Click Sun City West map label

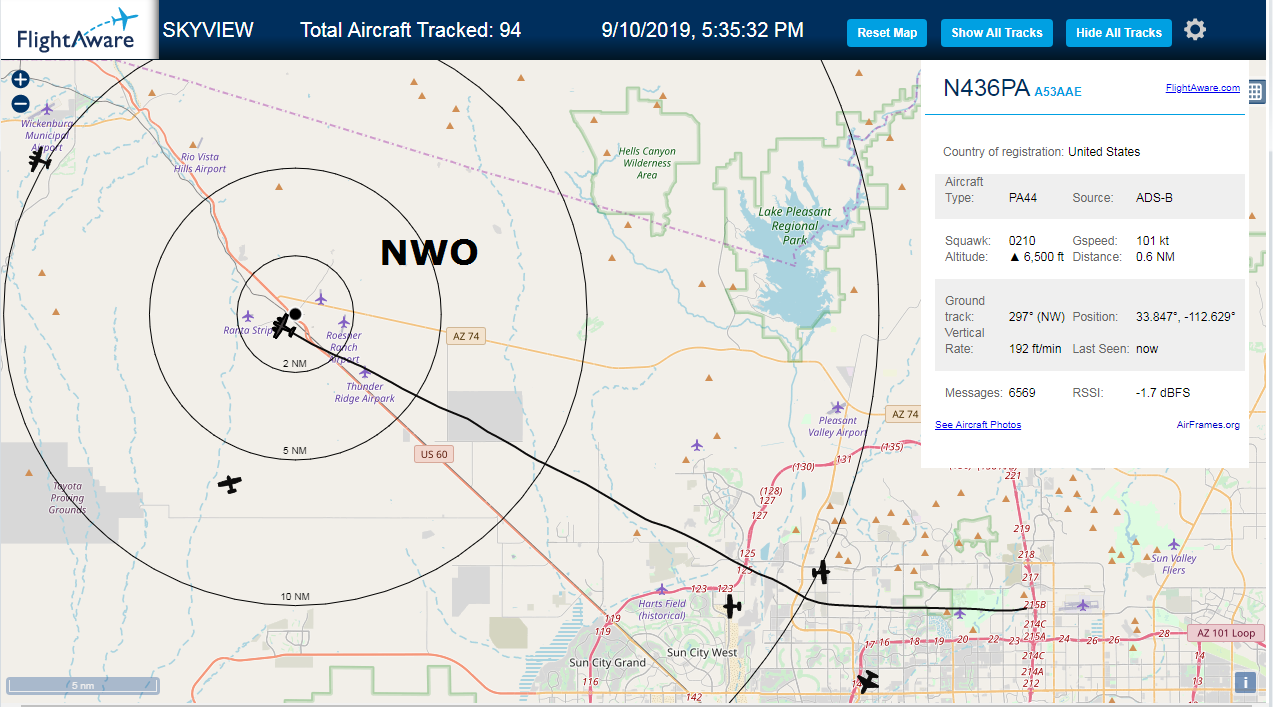point(702,653)
